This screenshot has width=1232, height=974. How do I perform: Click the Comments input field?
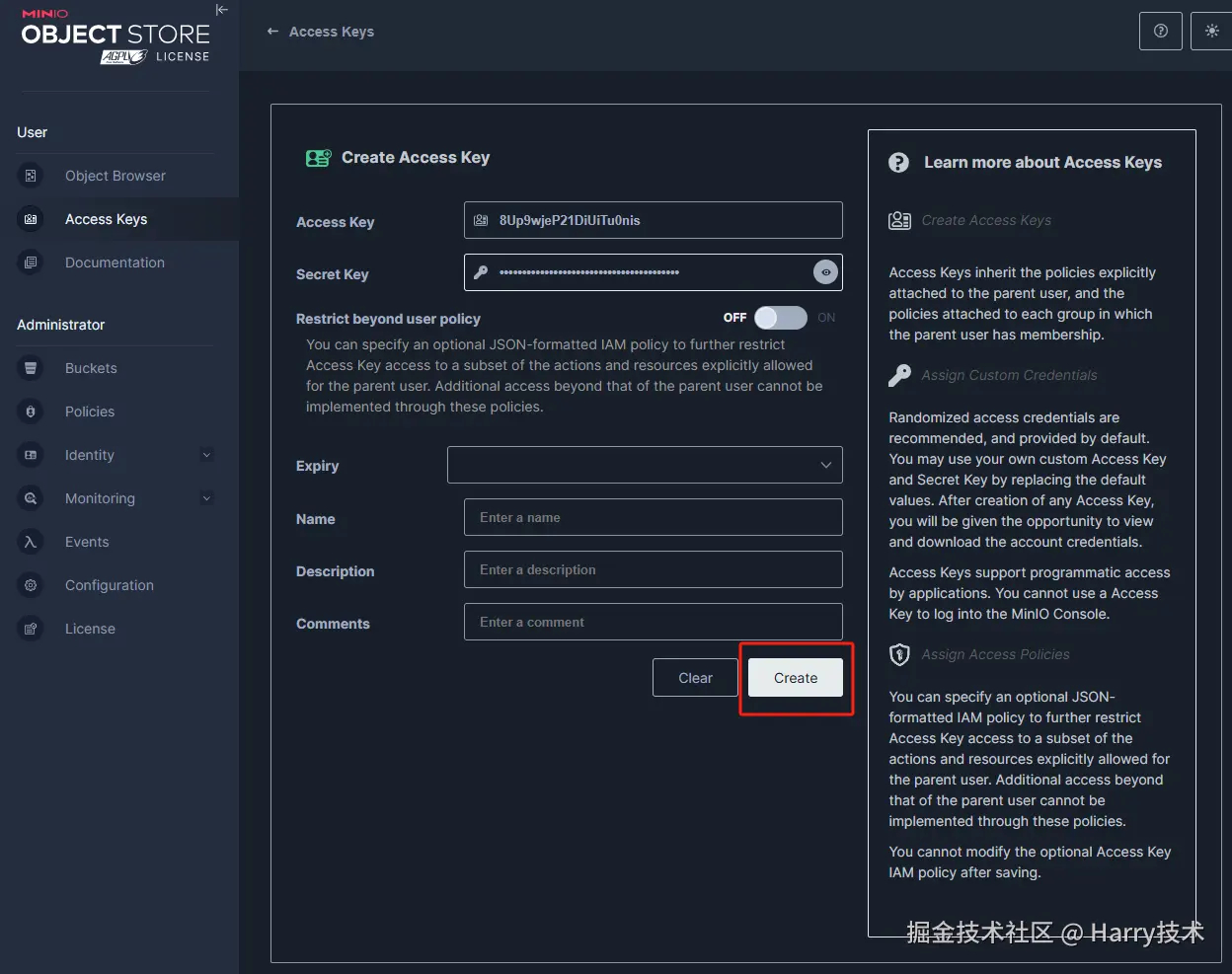pos(654,622)
